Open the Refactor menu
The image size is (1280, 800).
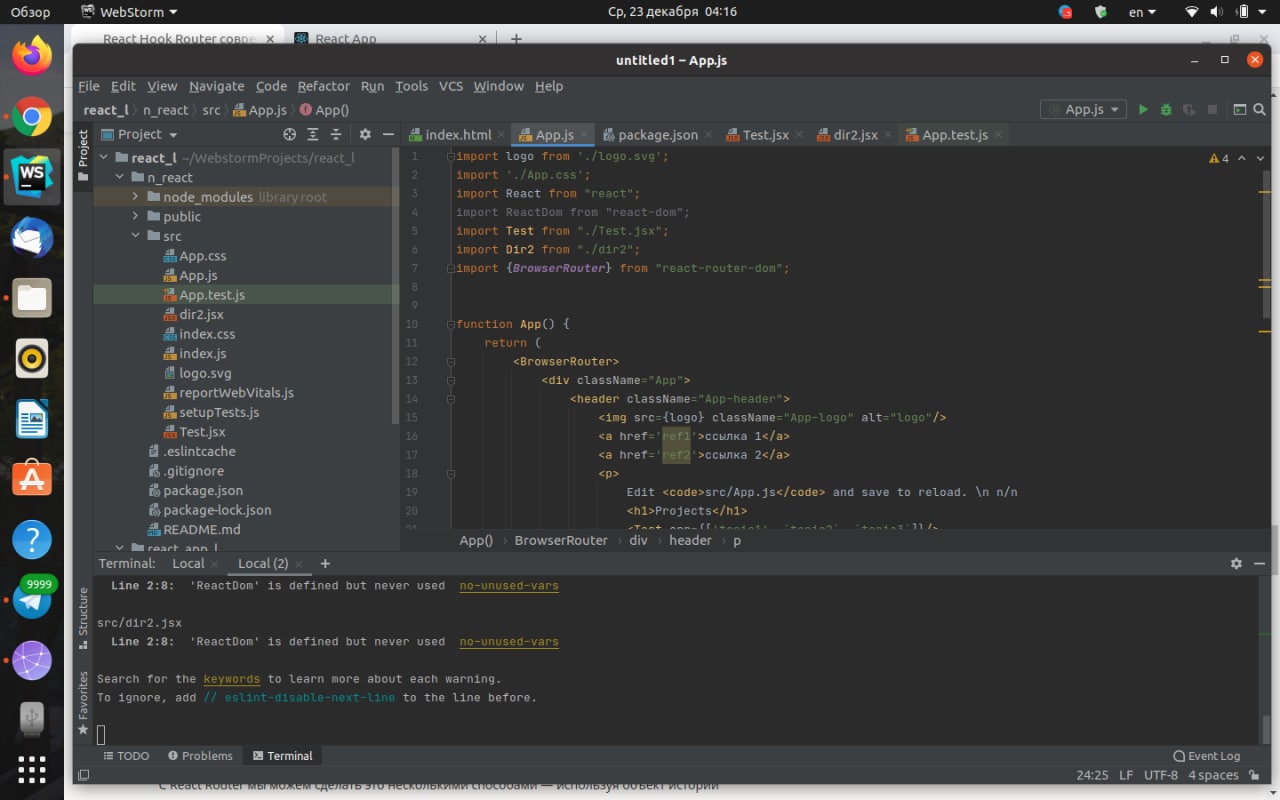pos(323,86)
